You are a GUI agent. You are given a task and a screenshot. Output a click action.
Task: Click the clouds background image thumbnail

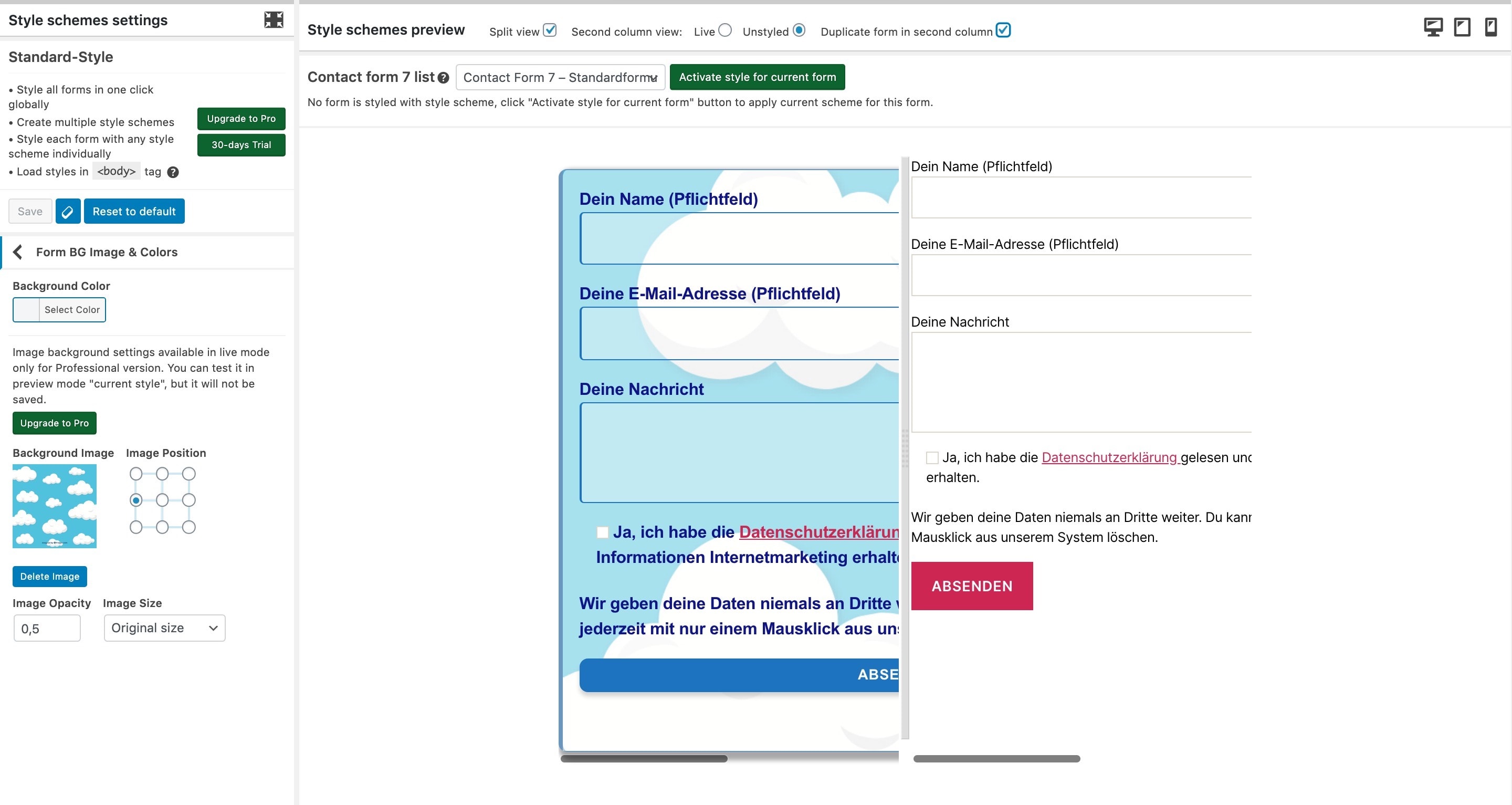pyautogui.click(x=54, y=506)
